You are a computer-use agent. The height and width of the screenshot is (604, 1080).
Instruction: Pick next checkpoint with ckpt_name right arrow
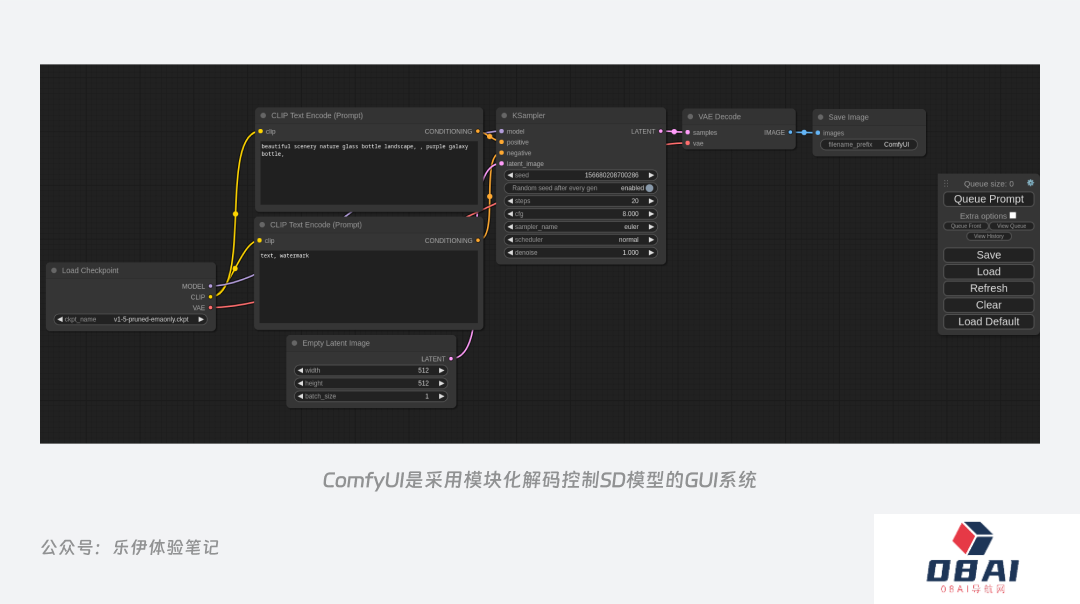(x=200, y=319)
